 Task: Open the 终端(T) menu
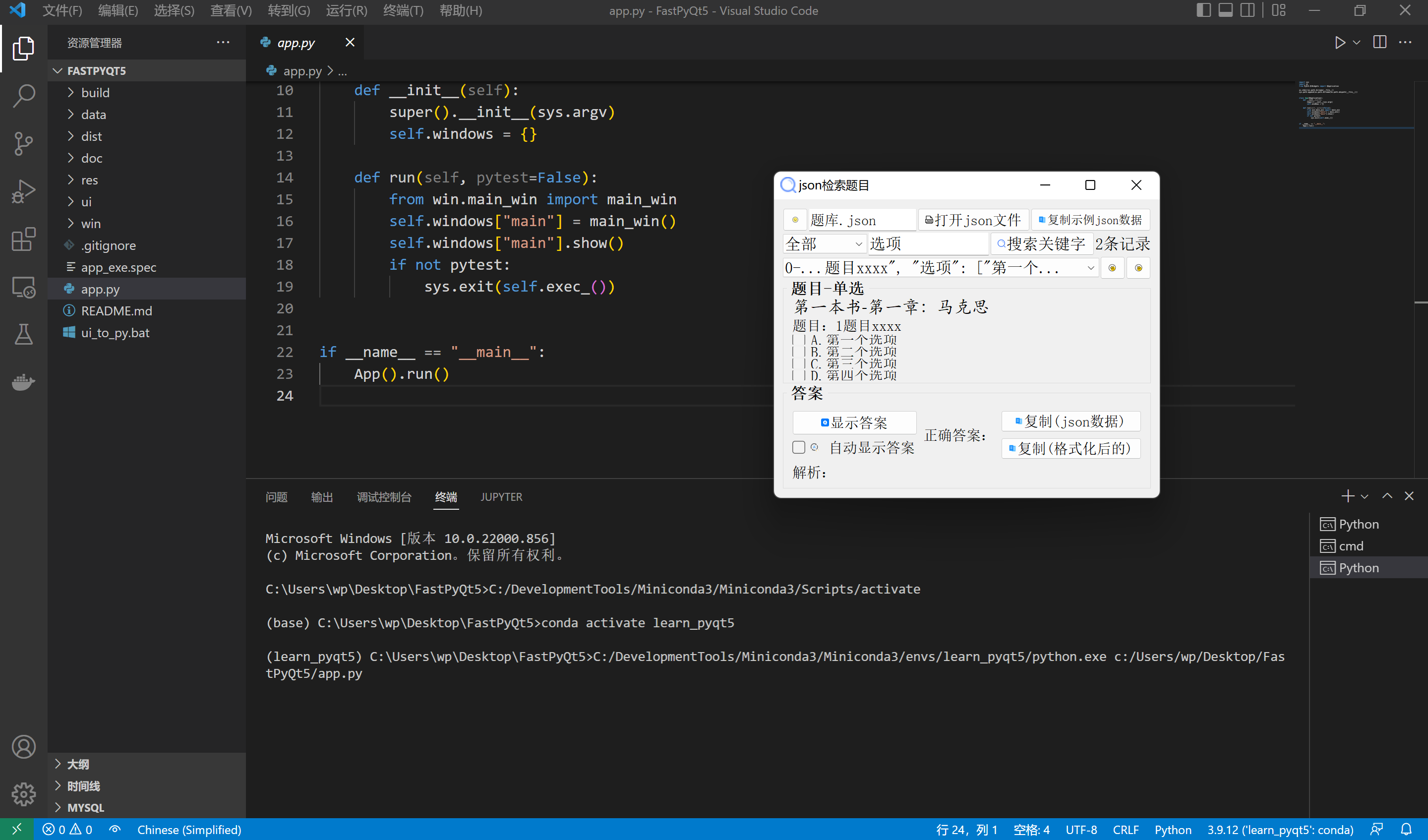pos(403,10)
